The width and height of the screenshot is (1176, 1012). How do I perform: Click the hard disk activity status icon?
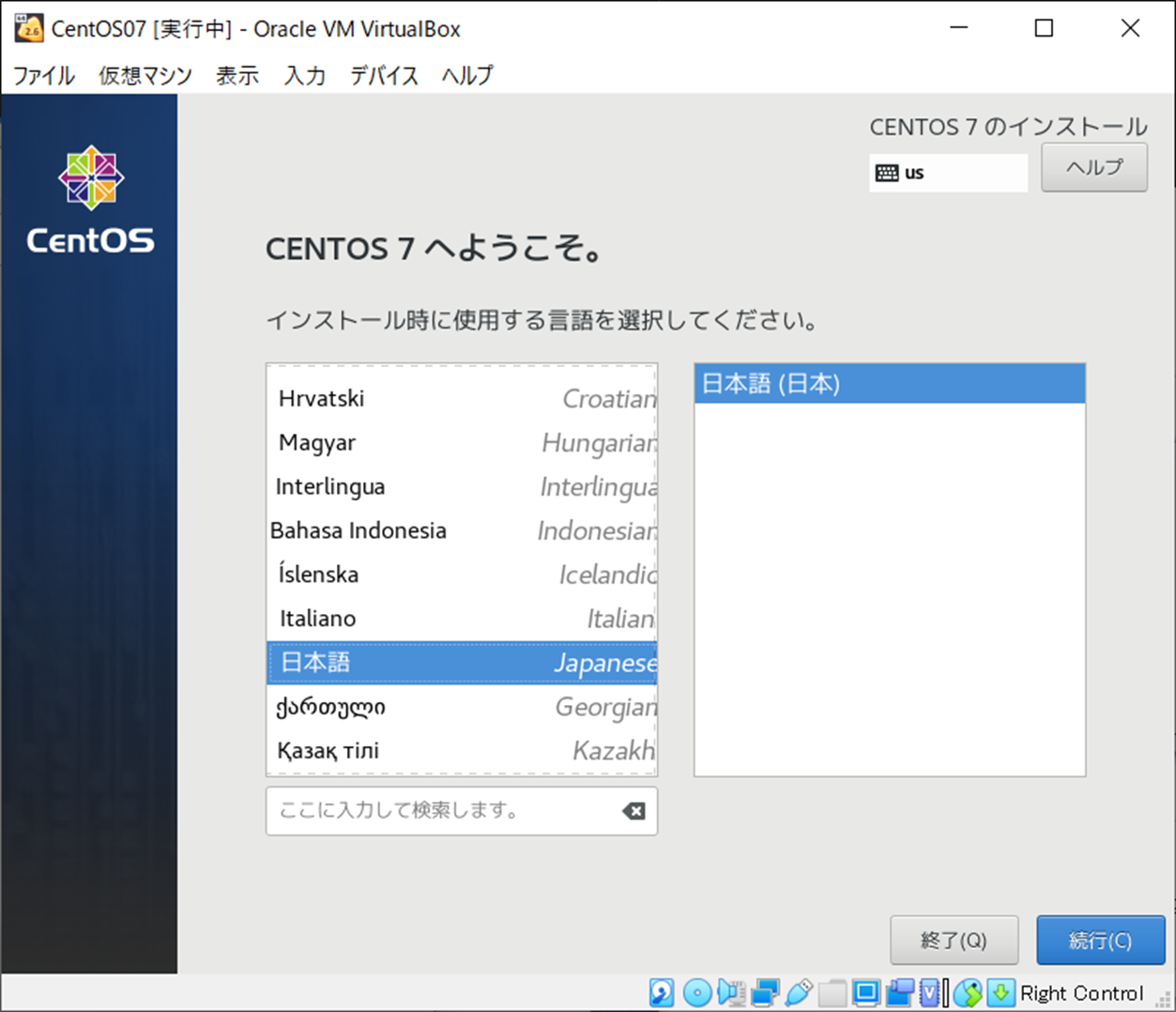coord(662,992)
